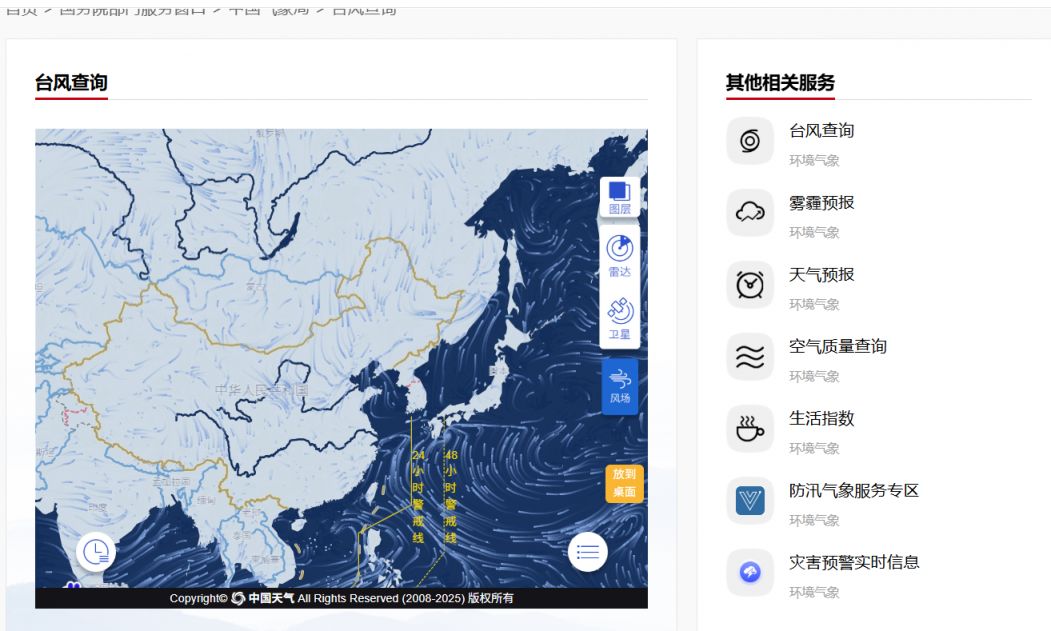Click the typhoon swirl icon for 台风查询
This screenshot has height=631, width=1051.
pos(750,141)
